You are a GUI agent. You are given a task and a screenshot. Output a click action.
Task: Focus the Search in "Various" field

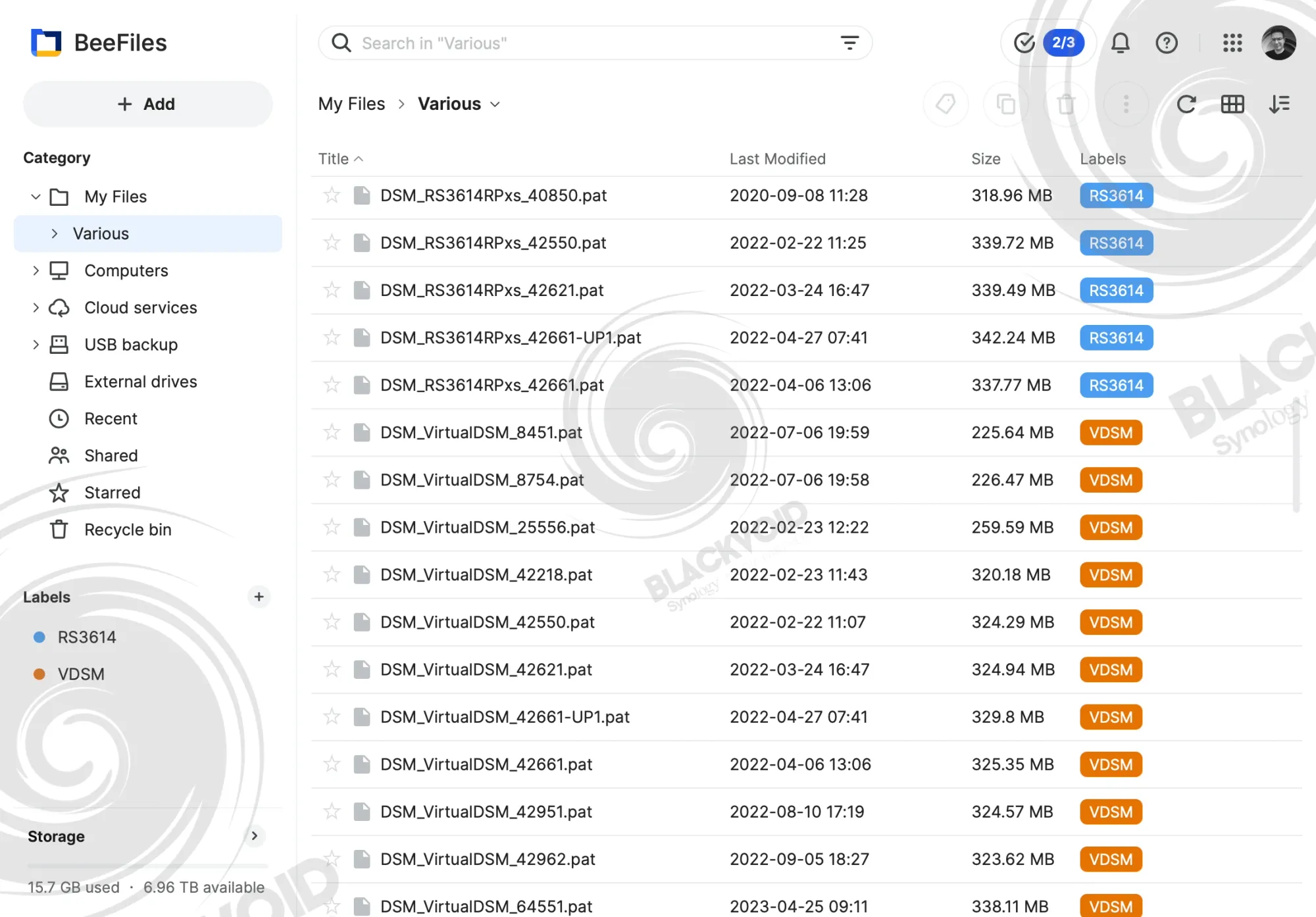tap(595, 43)
